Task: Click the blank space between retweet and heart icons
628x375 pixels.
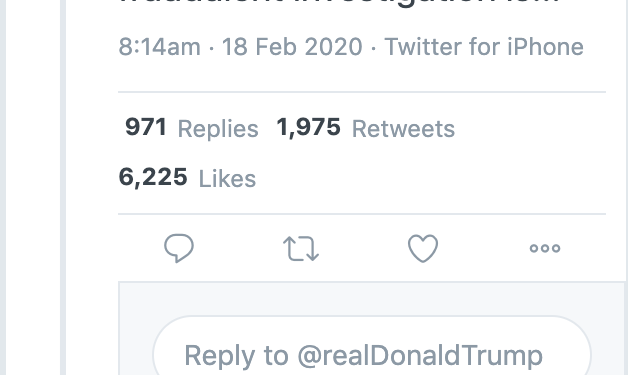Action: pos(363,248)
